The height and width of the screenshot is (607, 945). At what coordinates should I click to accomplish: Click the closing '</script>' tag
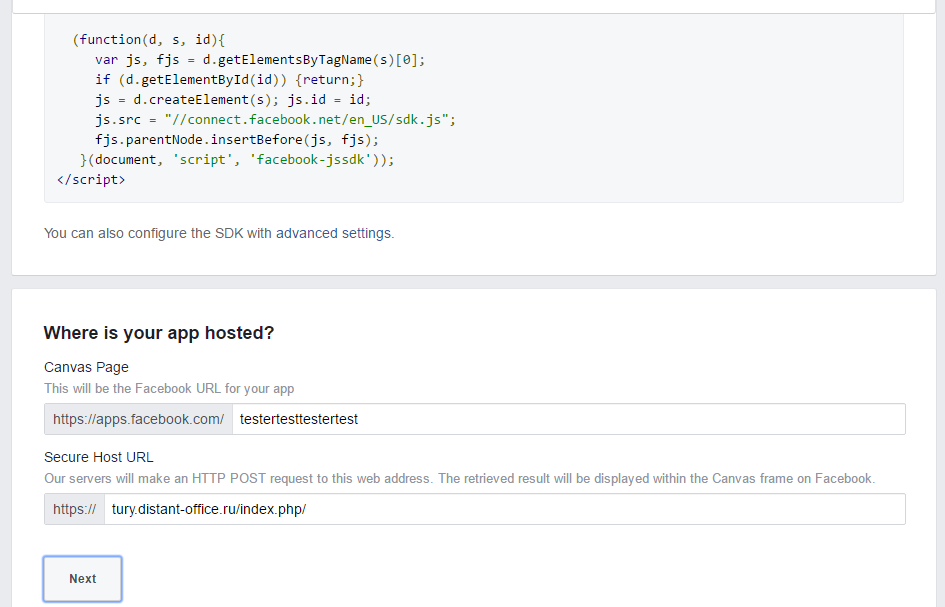[x=91, y=180]
